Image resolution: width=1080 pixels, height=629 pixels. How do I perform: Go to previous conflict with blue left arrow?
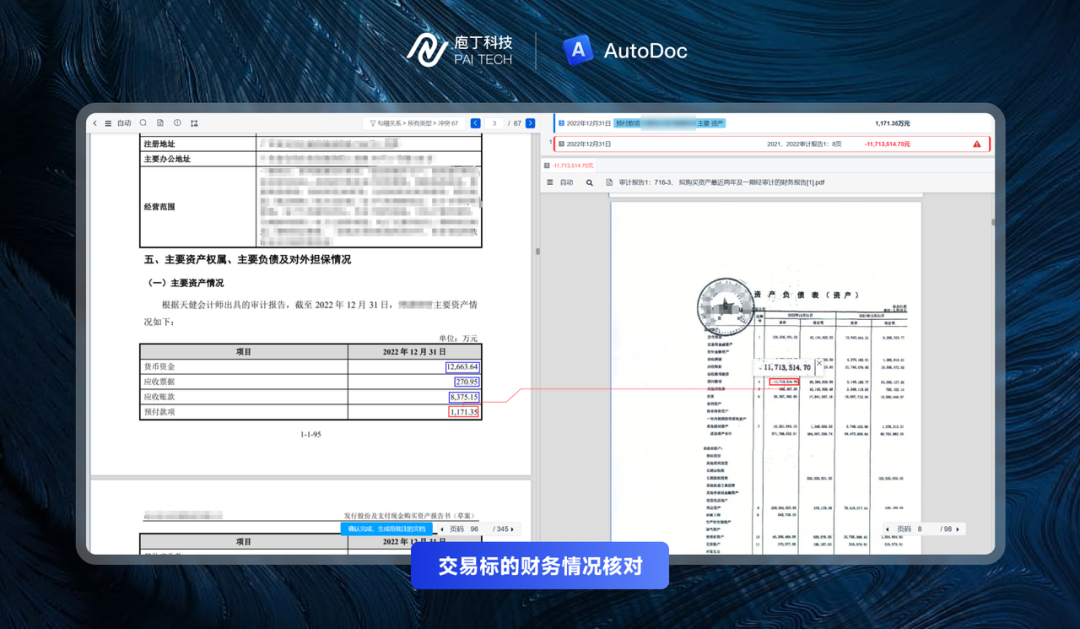point(475,123)
